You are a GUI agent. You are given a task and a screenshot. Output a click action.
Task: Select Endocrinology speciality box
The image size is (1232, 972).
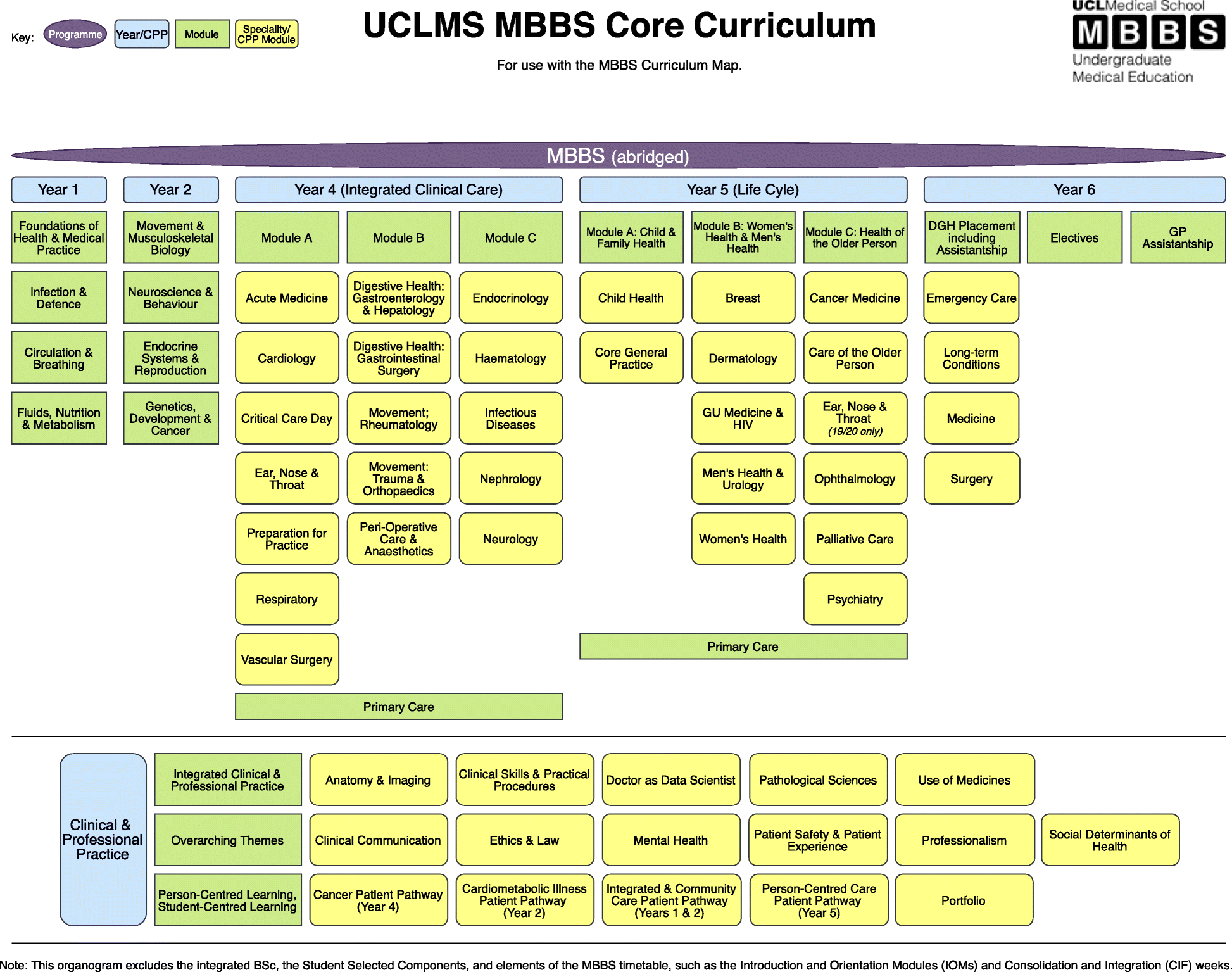pos(511,298)
